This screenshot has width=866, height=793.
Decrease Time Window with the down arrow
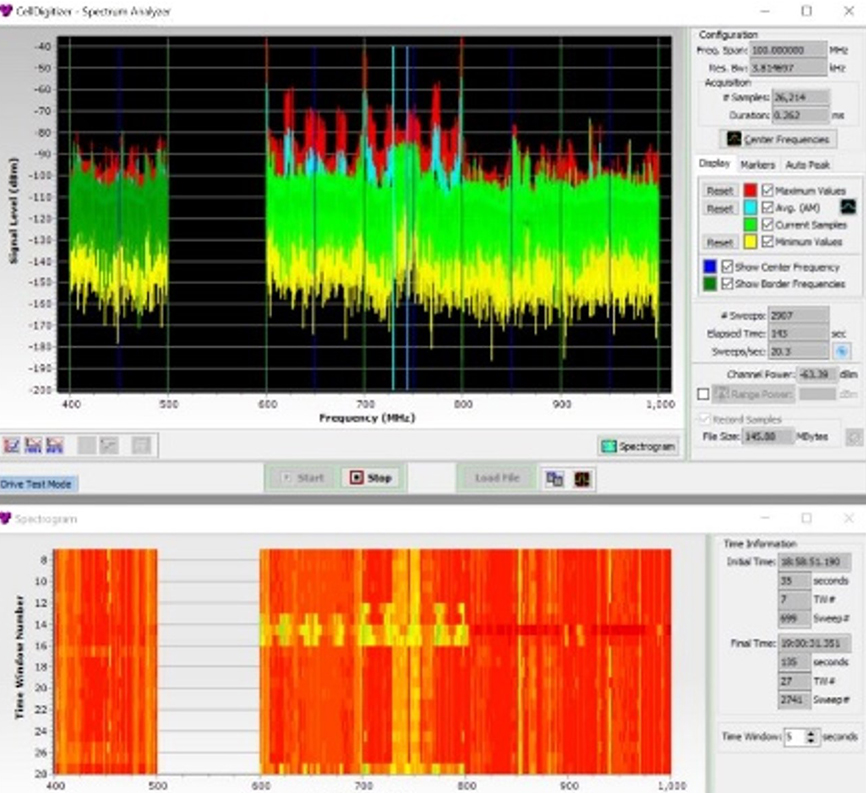tap(810, 741)
